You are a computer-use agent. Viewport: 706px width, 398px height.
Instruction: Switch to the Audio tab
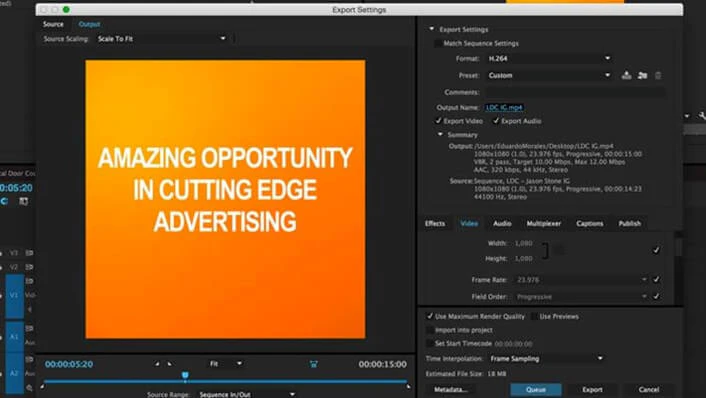click(502, 223)
